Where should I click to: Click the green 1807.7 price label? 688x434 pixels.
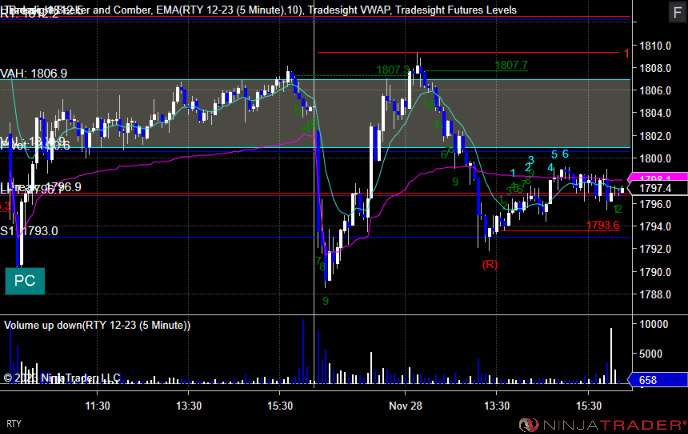tap(511, 65)
